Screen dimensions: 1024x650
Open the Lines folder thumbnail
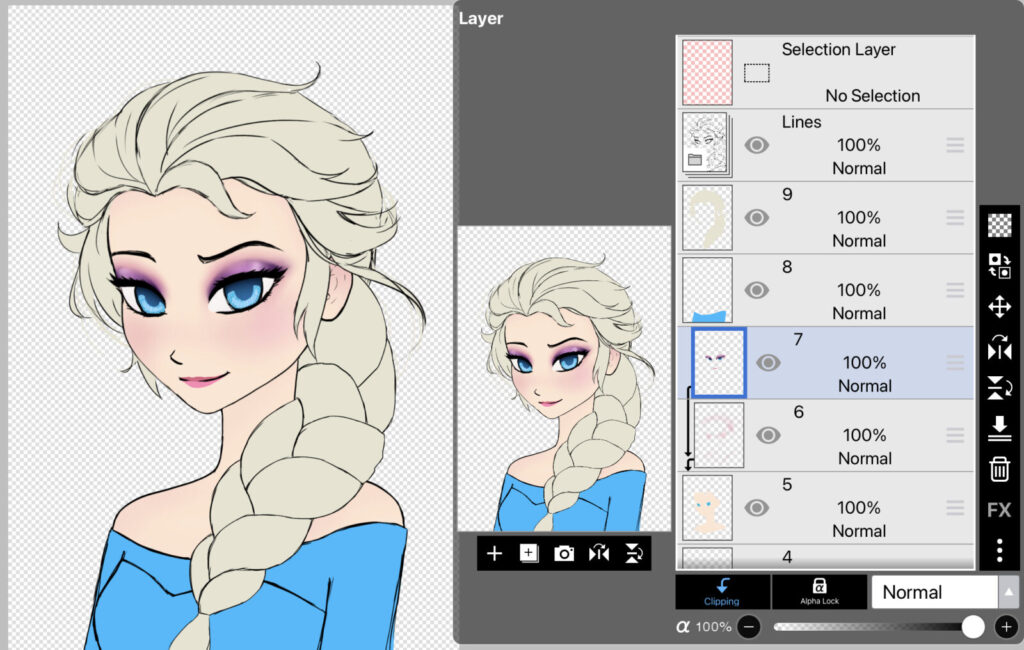(706, 145)
